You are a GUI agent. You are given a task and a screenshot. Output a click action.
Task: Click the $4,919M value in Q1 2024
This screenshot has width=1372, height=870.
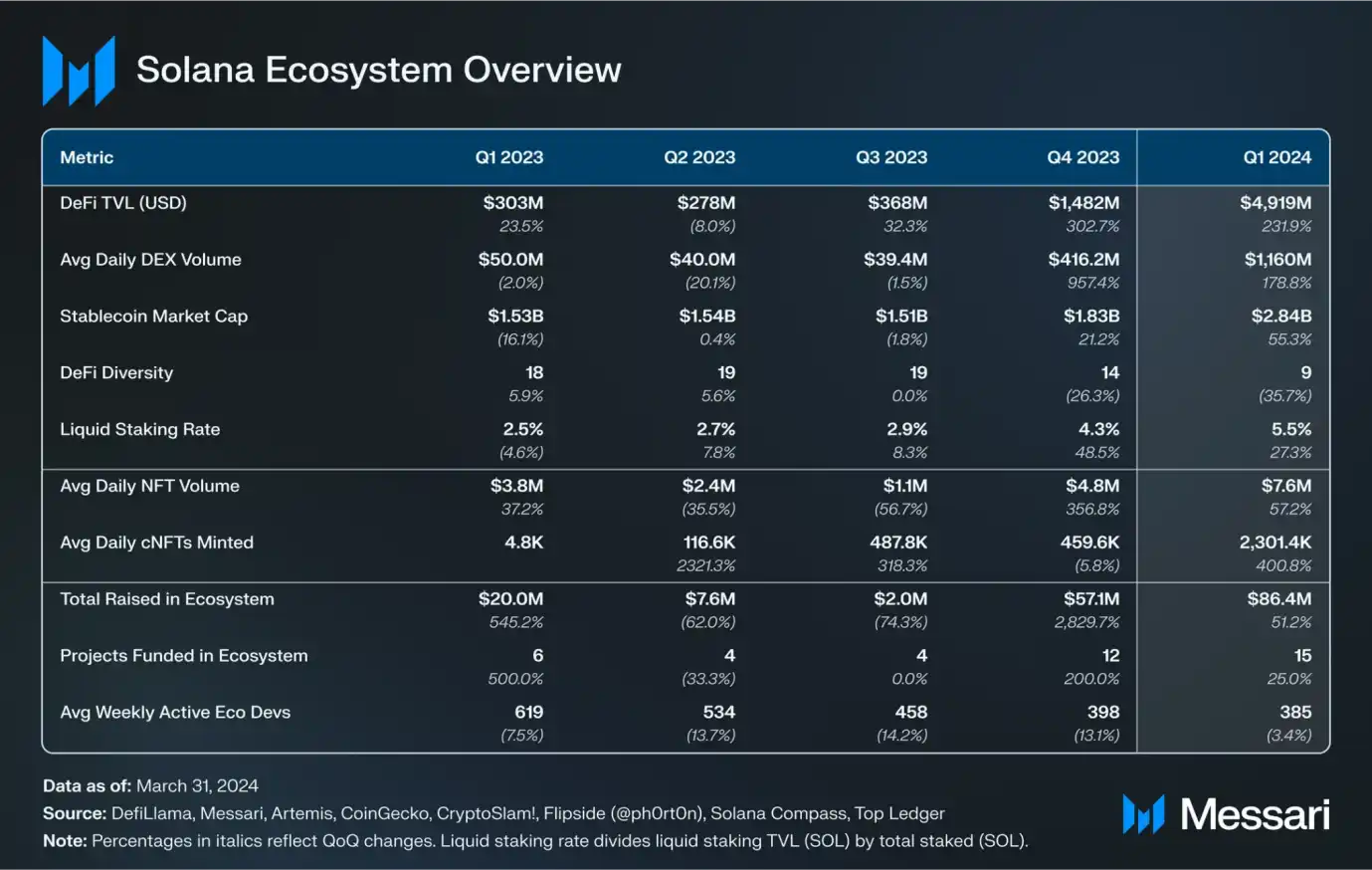point(1274,203)
